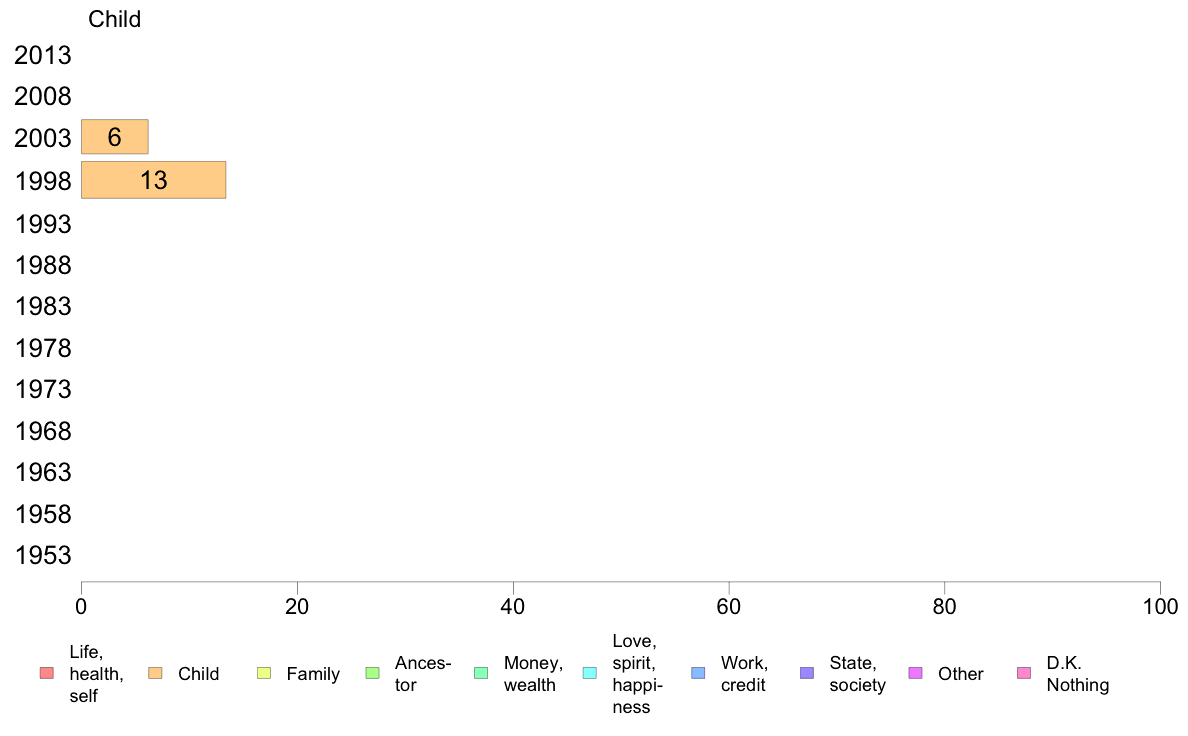Select the Family legend swatch

pyautogui.click(x=264, y=673)
